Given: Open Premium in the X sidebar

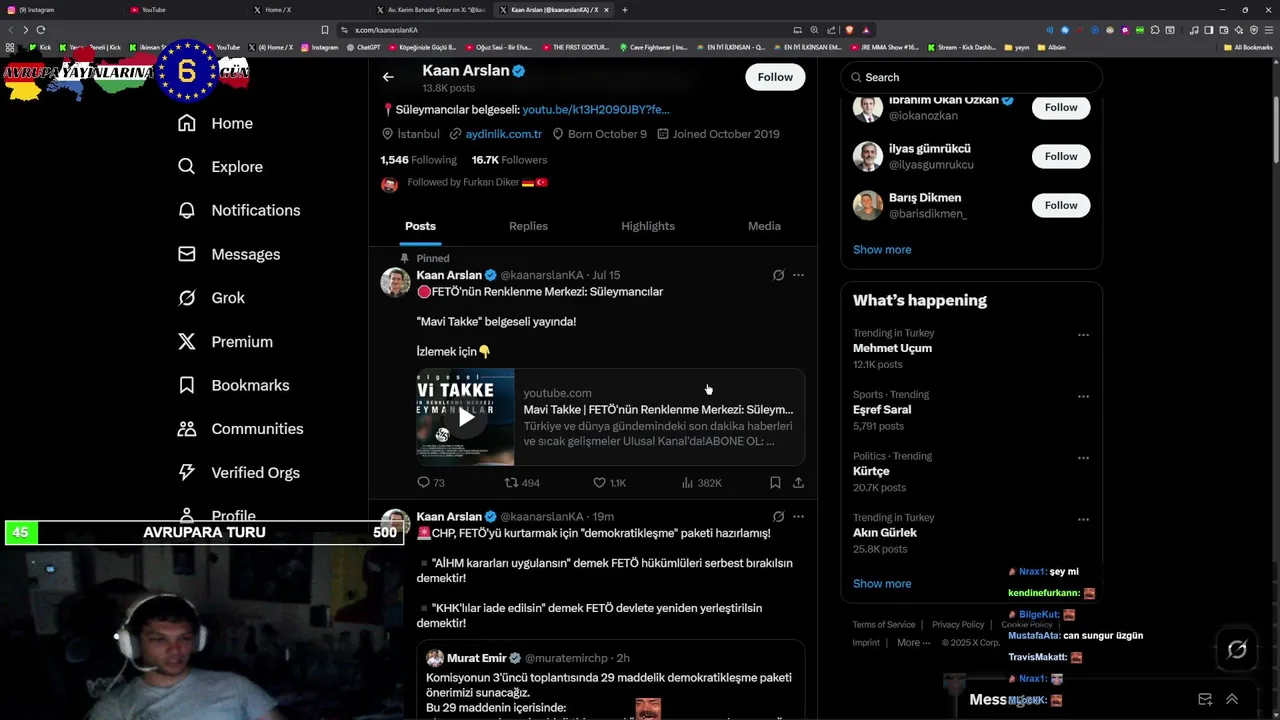Looking at the screenshot, I should click(225, 341).
